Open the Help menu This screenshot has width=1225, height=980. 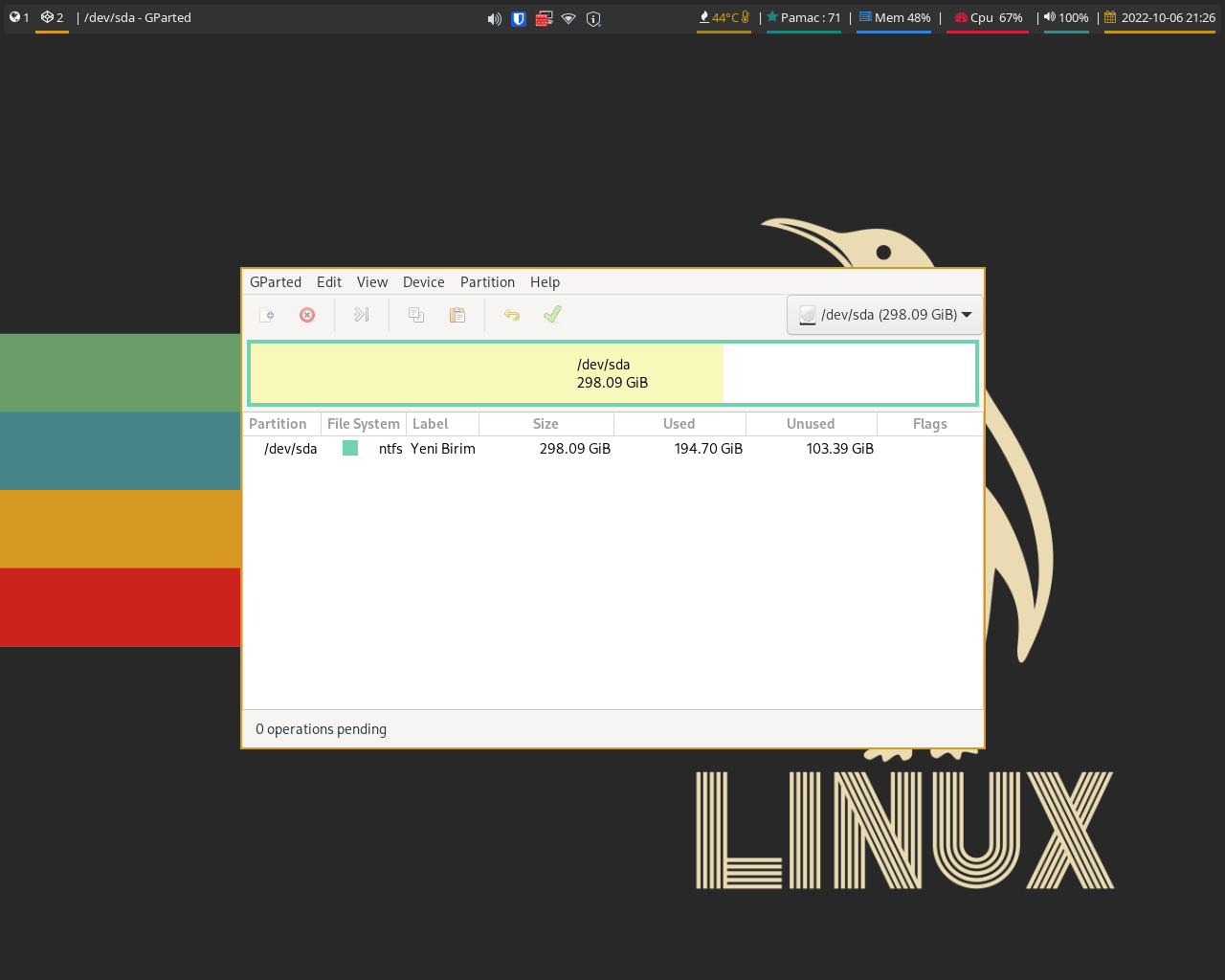pos(545,282)
